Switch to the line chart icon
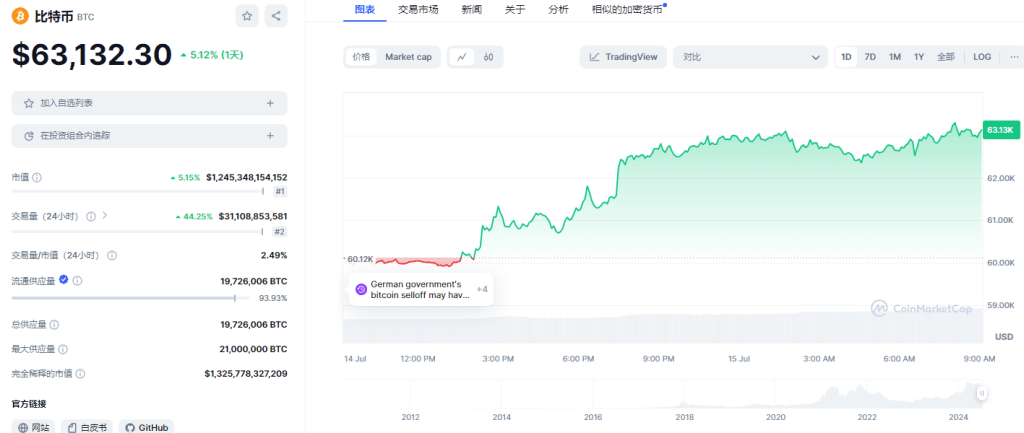The width and height of the screenshot is (1024, 433). (462, 57)
